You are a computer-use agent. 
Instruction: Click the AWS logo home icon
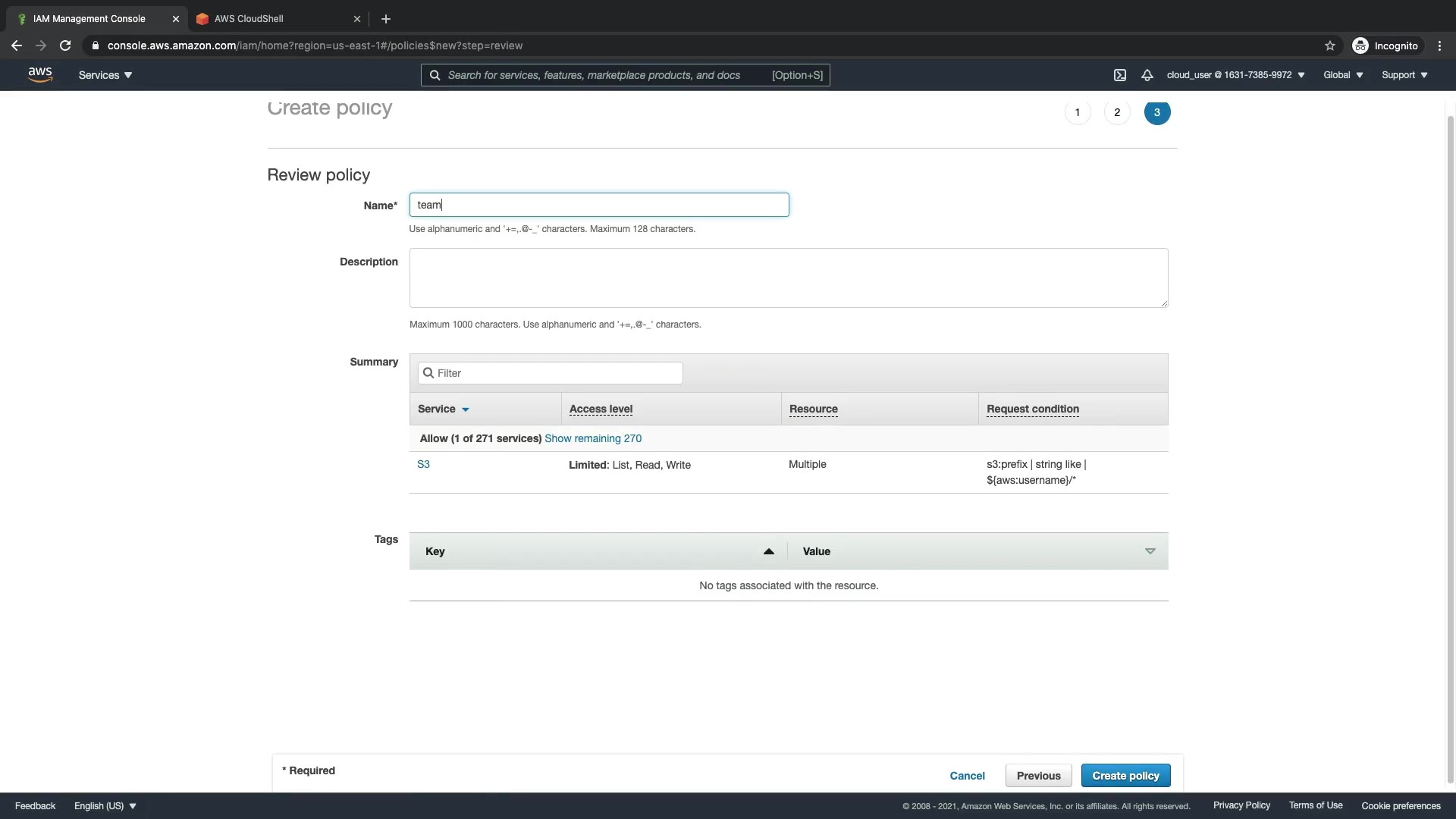point(40,74)
